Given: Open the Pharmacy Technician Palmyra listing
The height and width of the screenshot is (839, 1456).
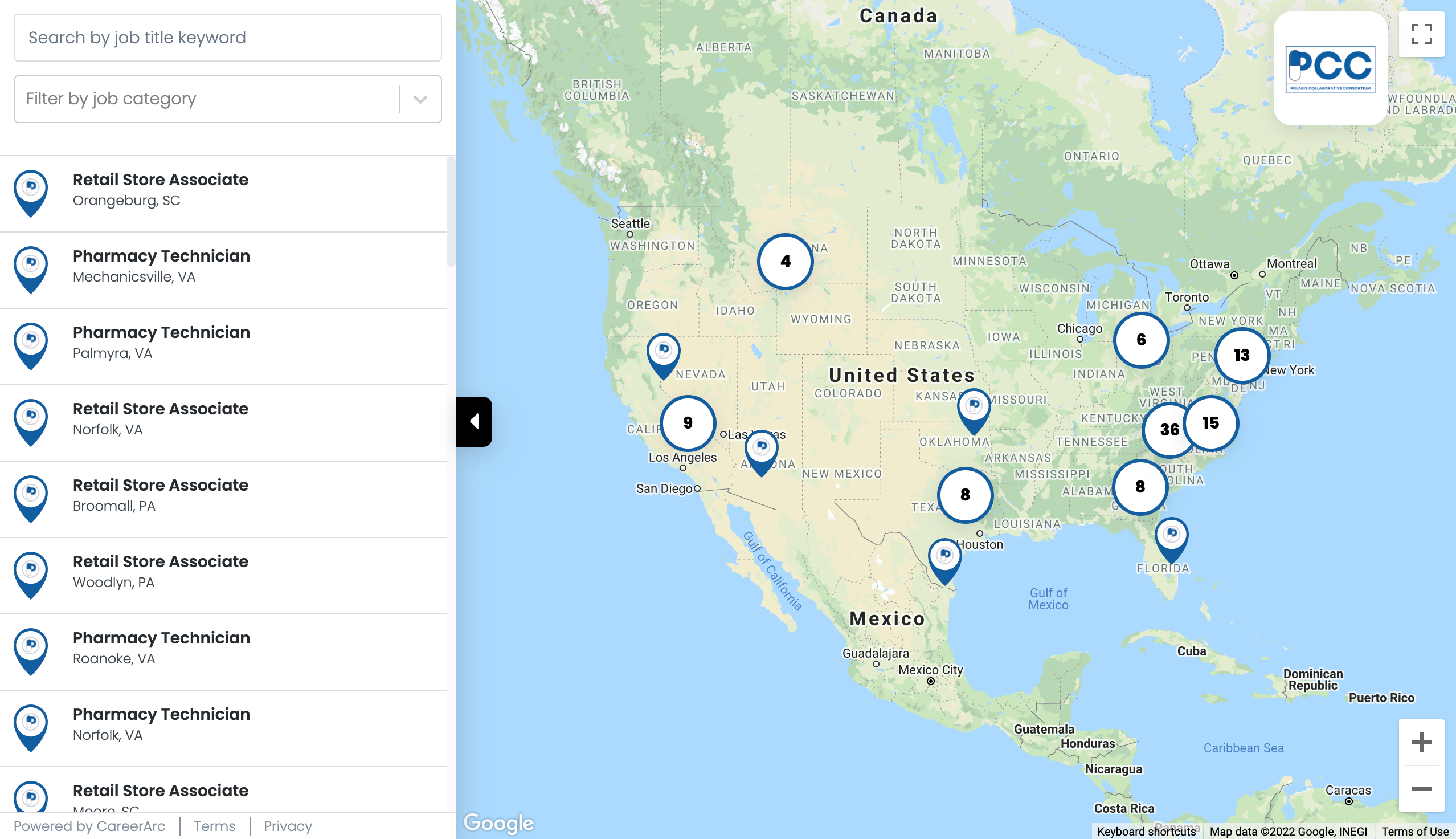Looking at the screenshot, I should point(223,347).
